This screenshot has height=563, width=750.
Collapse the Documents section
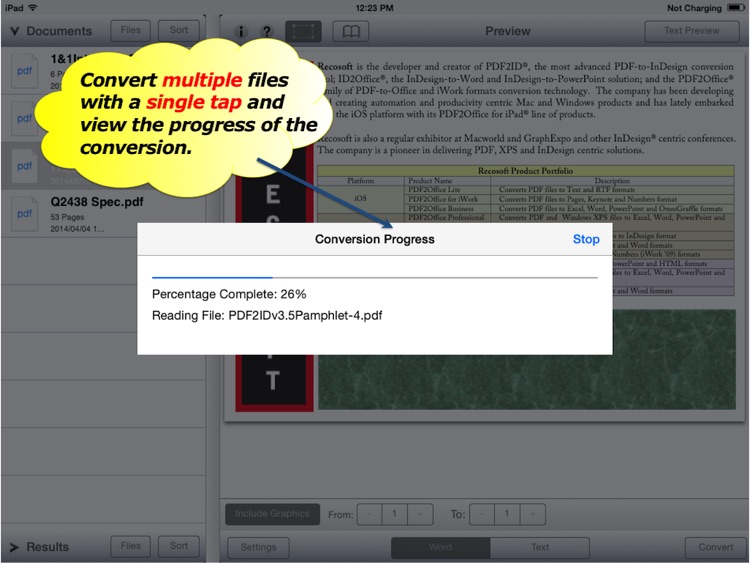(15, 31)
